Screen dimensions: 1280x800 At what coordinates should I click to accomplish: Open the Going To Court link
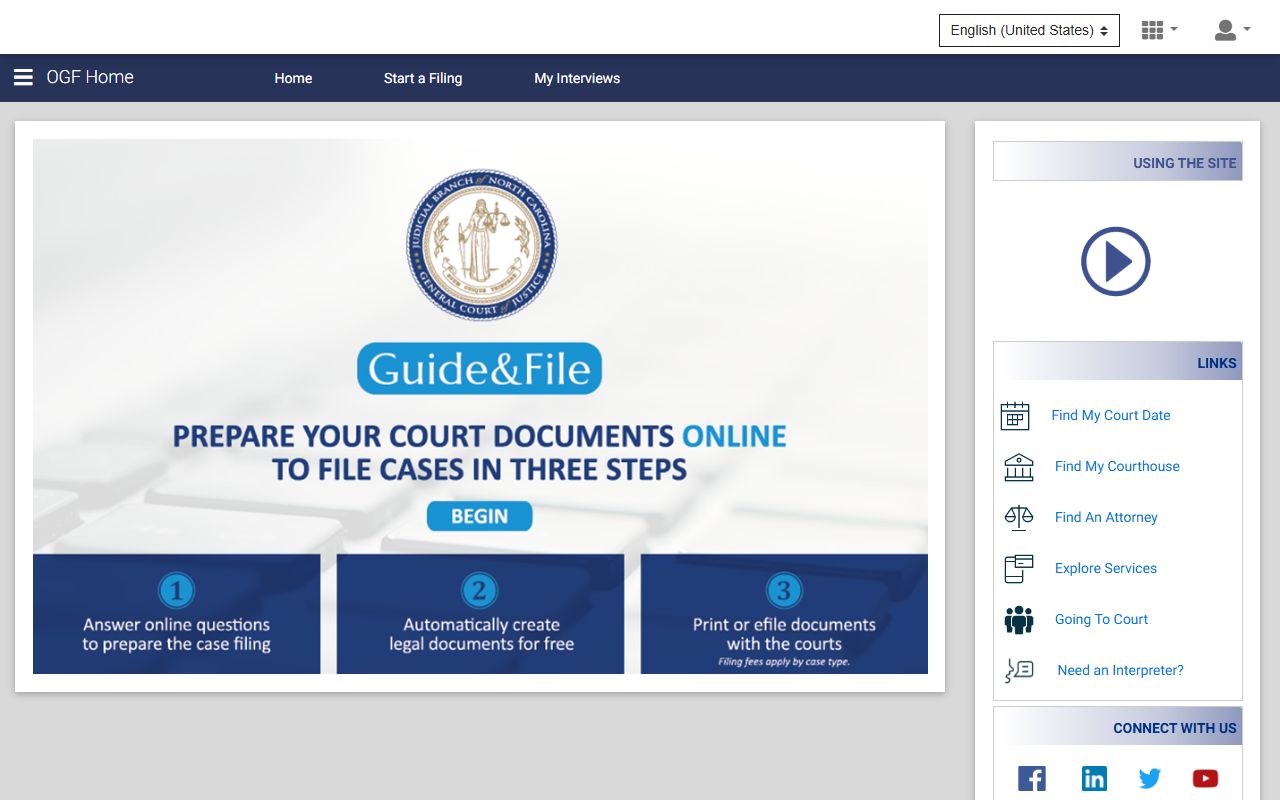tap(1101, 619)
